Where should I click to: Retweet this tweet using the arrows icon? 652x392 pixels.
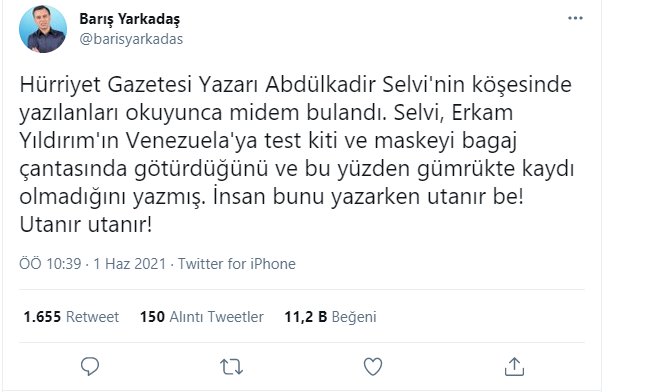(231, 367)
